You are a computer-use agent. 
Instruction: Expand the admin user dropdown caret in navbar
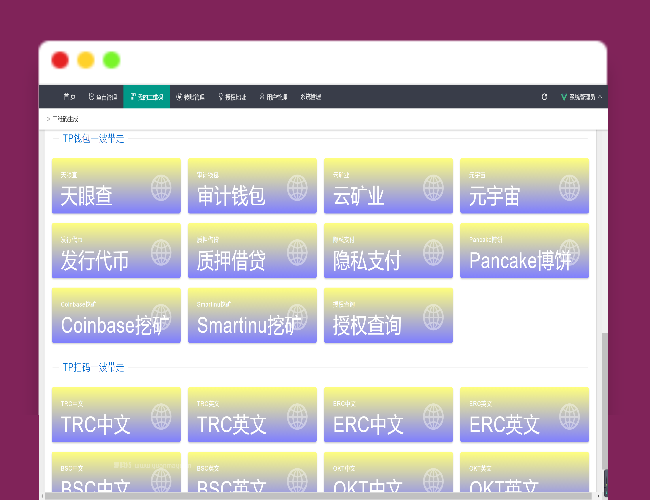point(600,97)
